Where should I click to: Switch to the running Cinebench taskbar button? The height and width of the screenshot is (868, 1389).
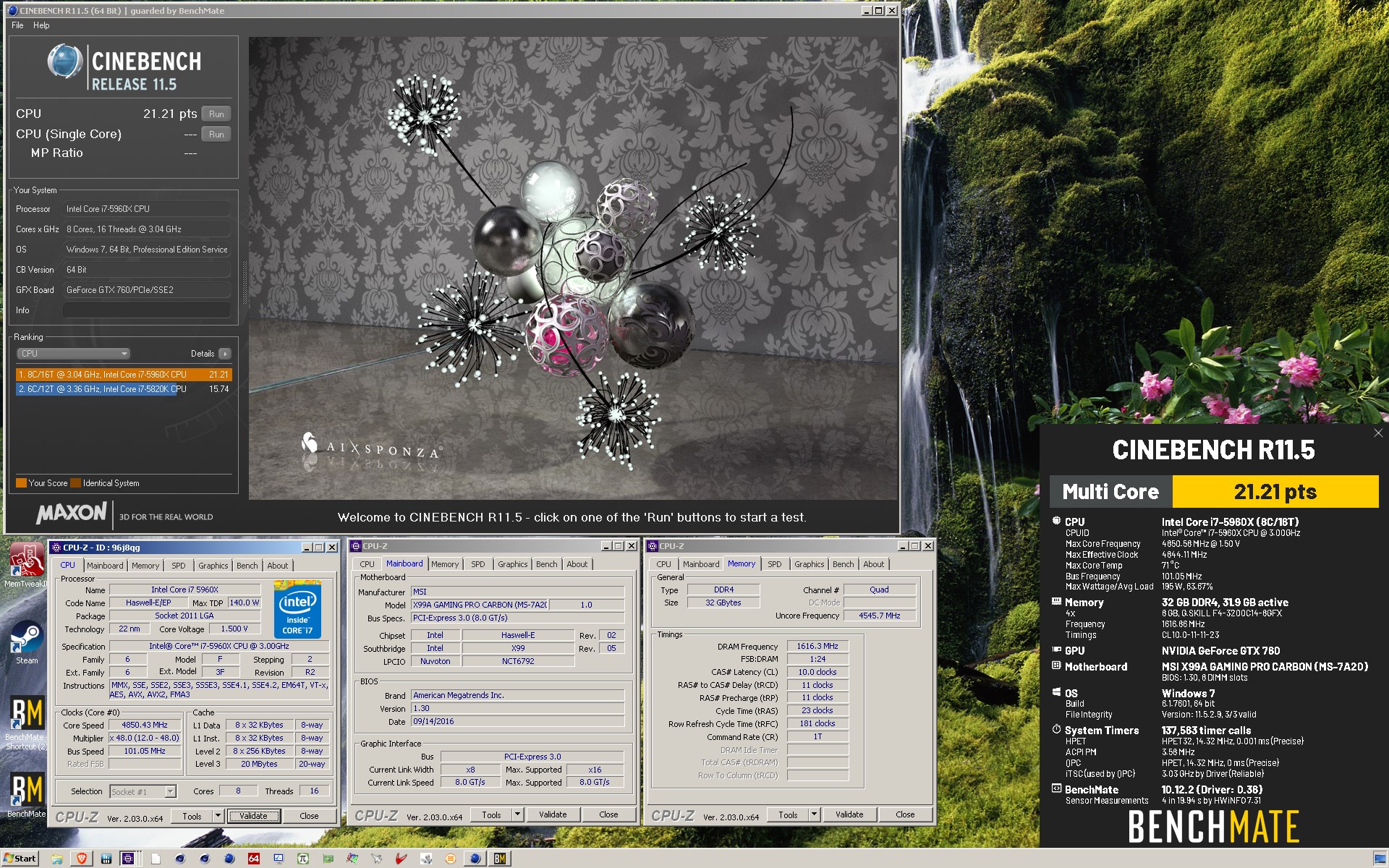(475, 859)
